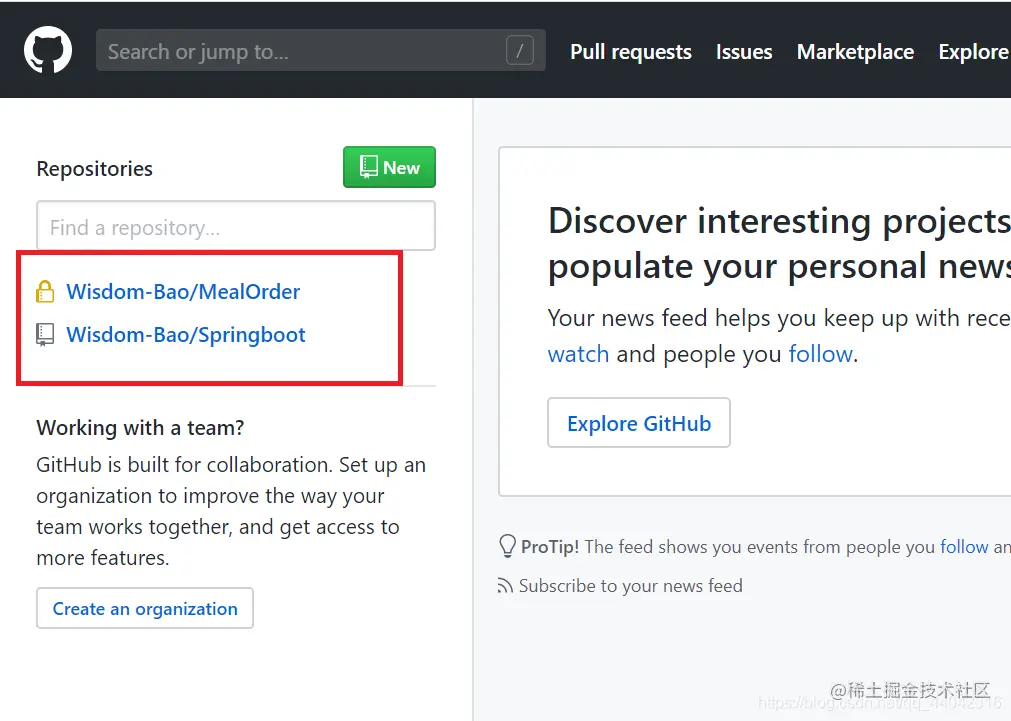
Task: Click the repo book icon beside Wisdom-Bao/Springboot
Action: tap(45, 335)
